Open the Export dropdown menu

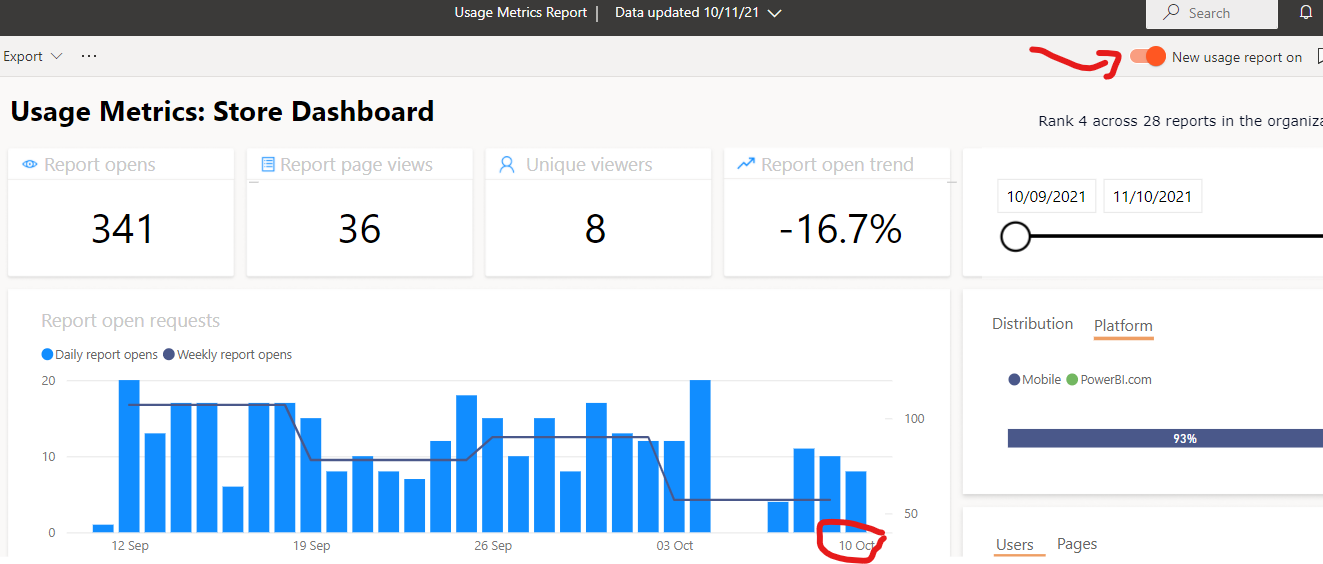[32, 56]
